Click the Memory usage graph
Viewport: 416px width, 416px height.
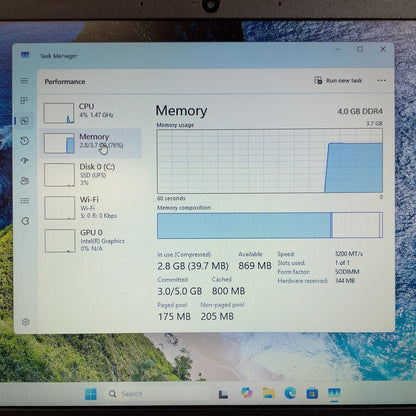point(270,161)
